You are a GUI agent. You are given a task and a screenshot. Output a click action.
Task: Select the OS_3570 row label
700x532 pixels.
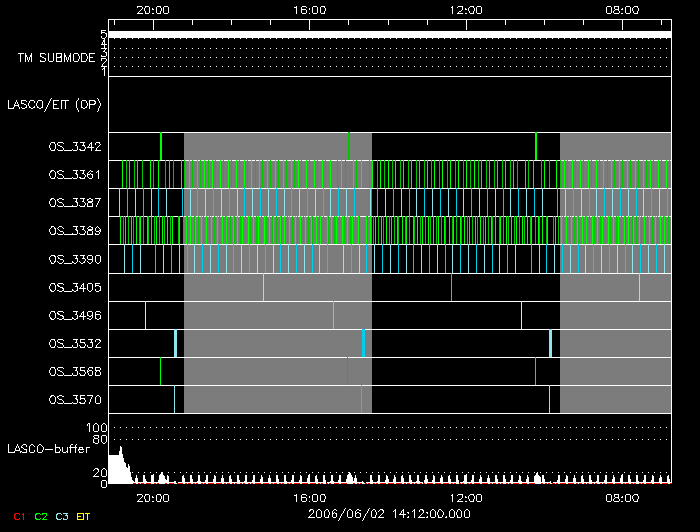(x=75, y=400)
